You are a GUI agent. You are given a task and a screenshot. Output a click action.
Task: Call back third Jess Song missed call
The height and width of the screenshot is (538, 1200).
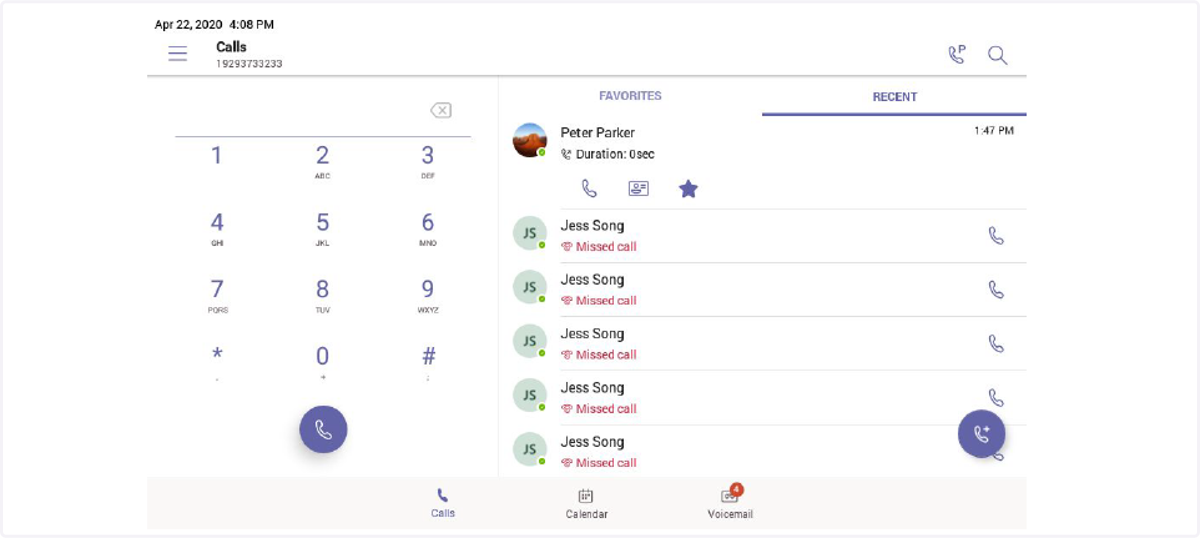(996, 343)
